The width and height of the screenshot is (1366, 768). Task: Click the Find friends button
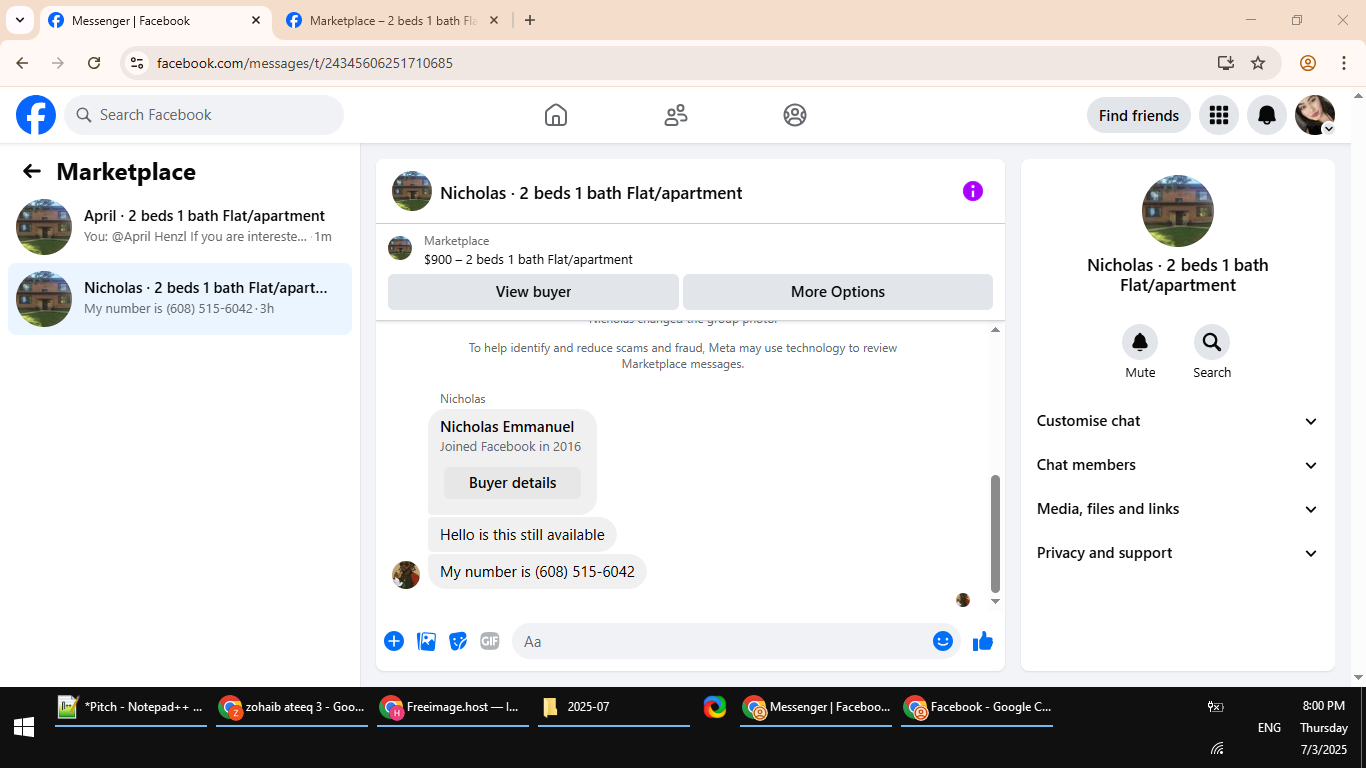[x=1139, y=115]
